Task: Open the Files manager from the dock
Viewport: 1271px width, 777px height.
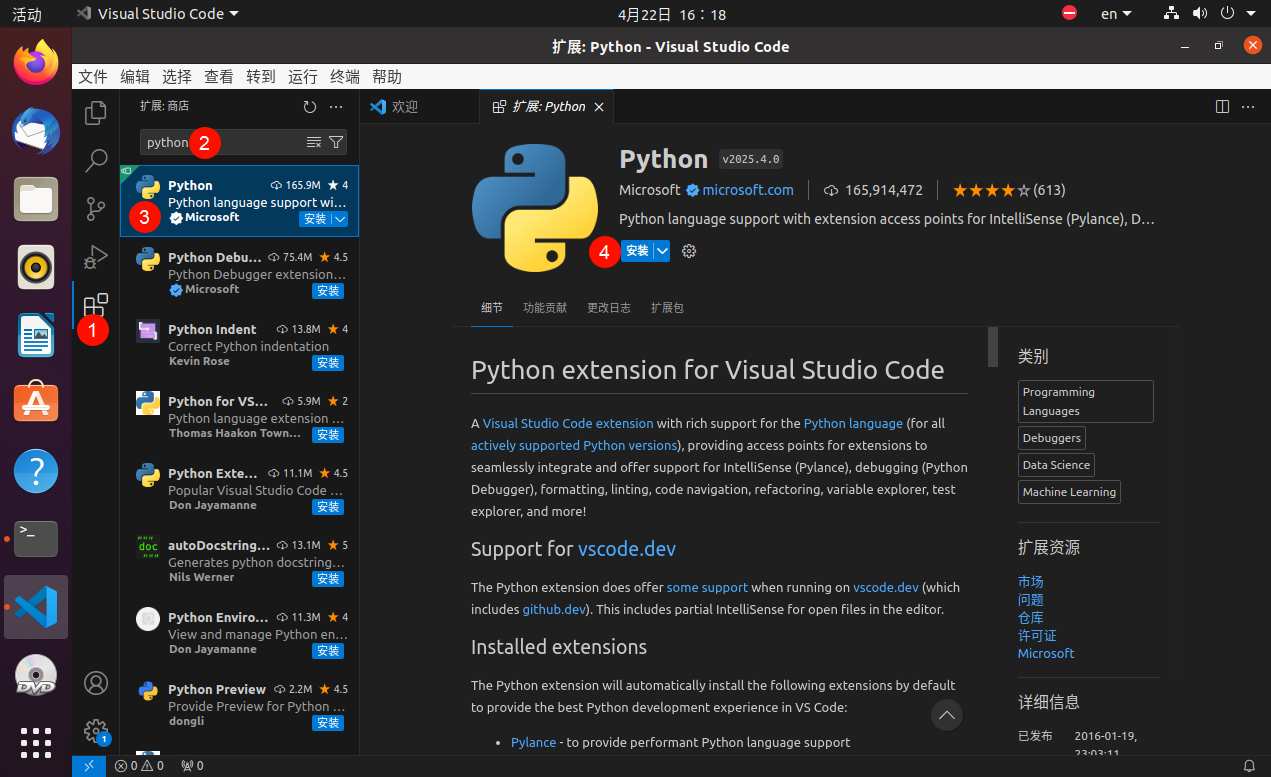Action: pyautogui.click(x=36, y=199)
